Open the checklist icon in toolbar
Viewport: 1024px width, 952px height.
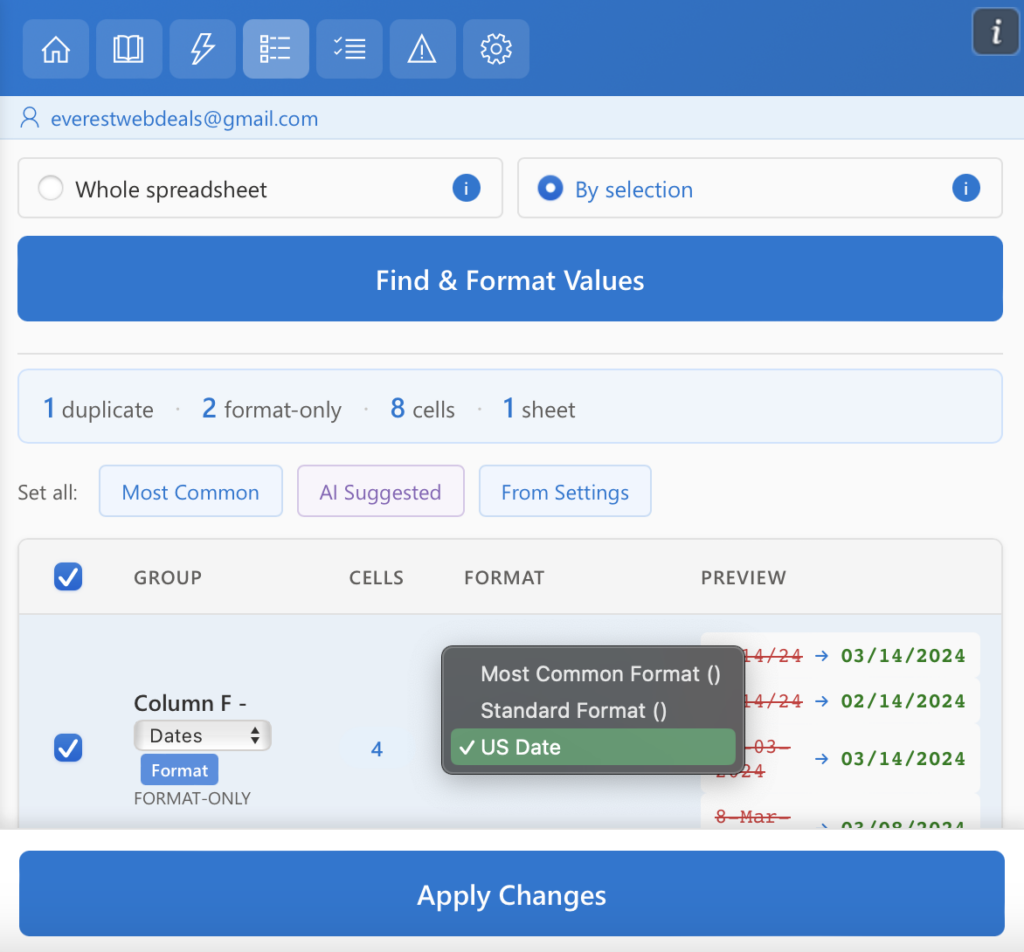click(x=349, y=49)
